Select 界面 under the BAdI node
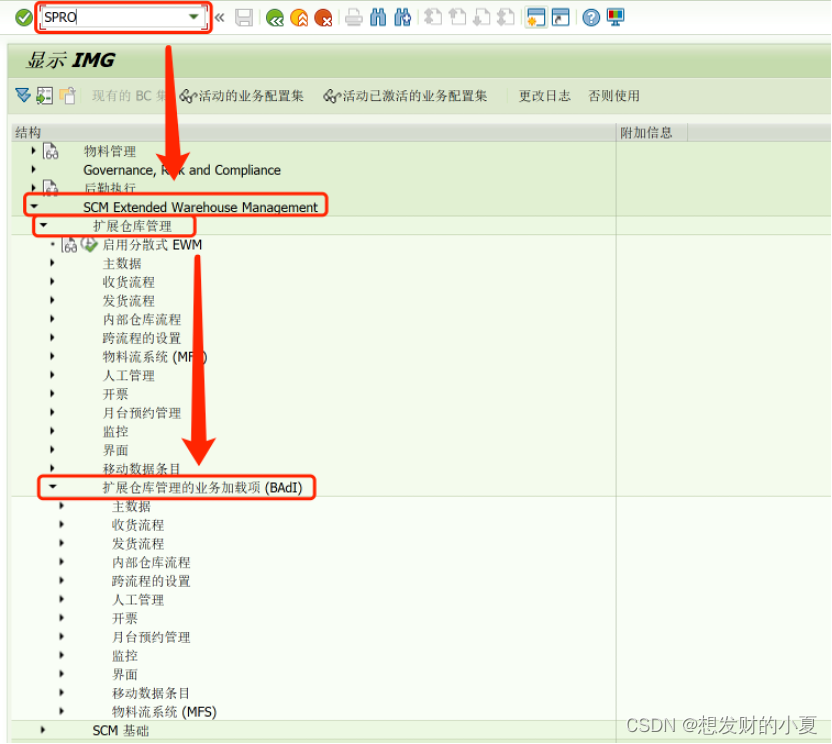Viewport: 832px width, 744px height. (x=125, y=674)
